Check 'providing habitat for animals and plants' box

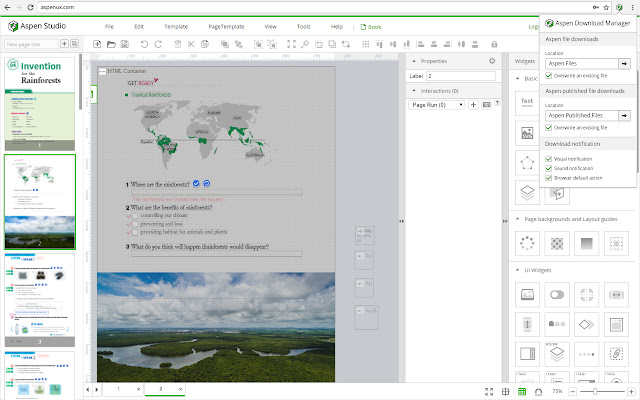[x=135, y=232]
